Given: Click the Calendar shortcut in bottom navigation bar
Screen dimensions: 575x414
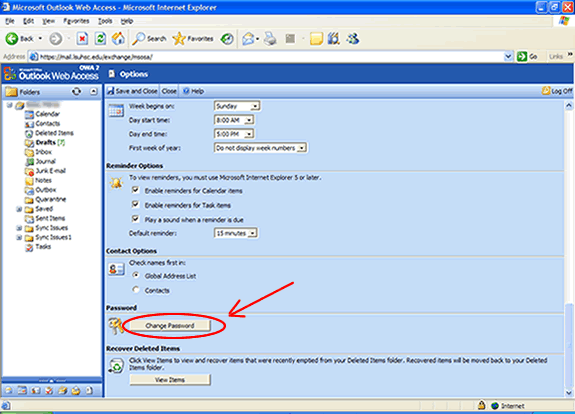Looking at the screenshot, I should pos(22,391).
